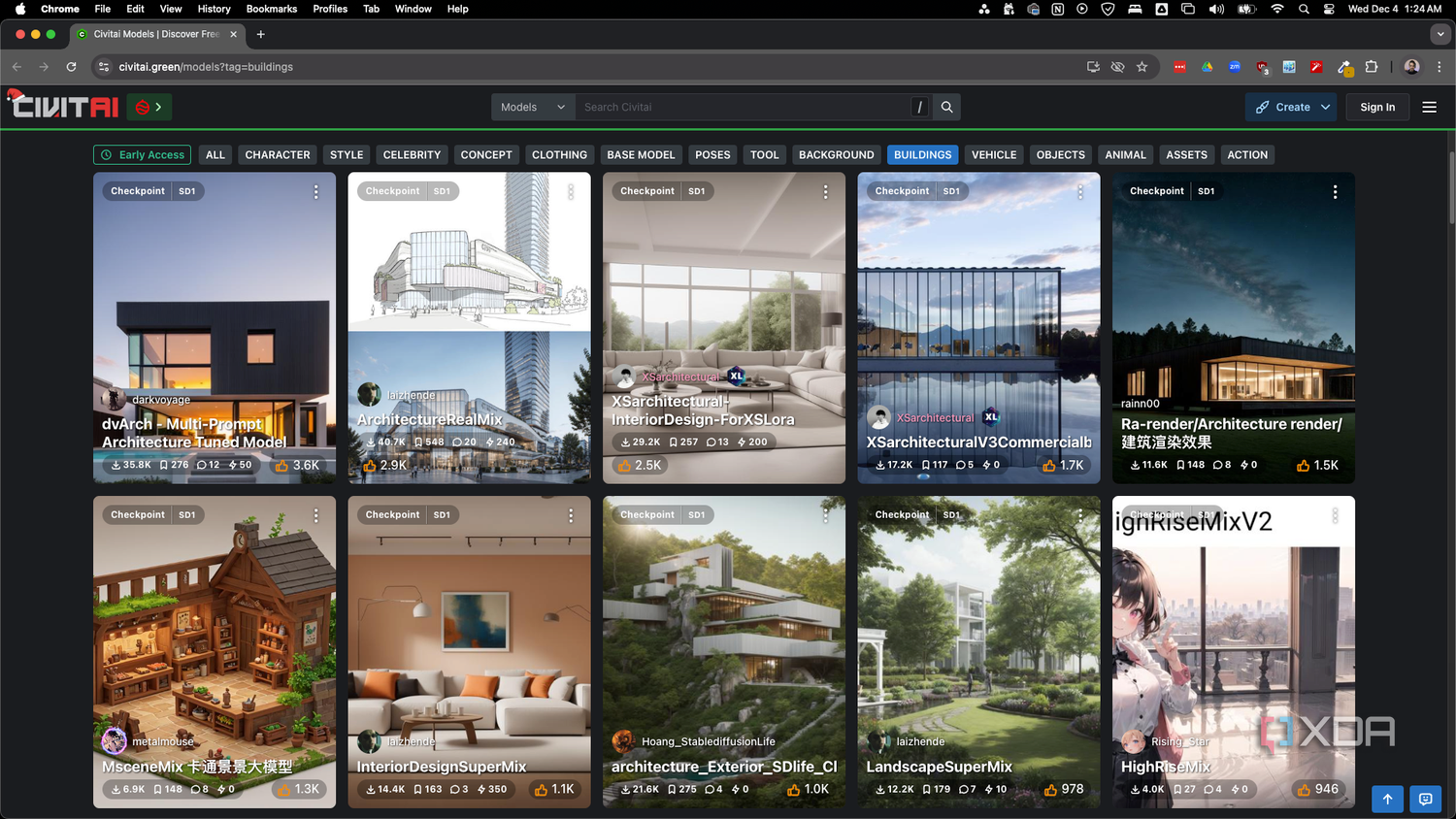1456x819 pixels.
Task: Bookmark this page with the star icon
Action: (1142, 67)
